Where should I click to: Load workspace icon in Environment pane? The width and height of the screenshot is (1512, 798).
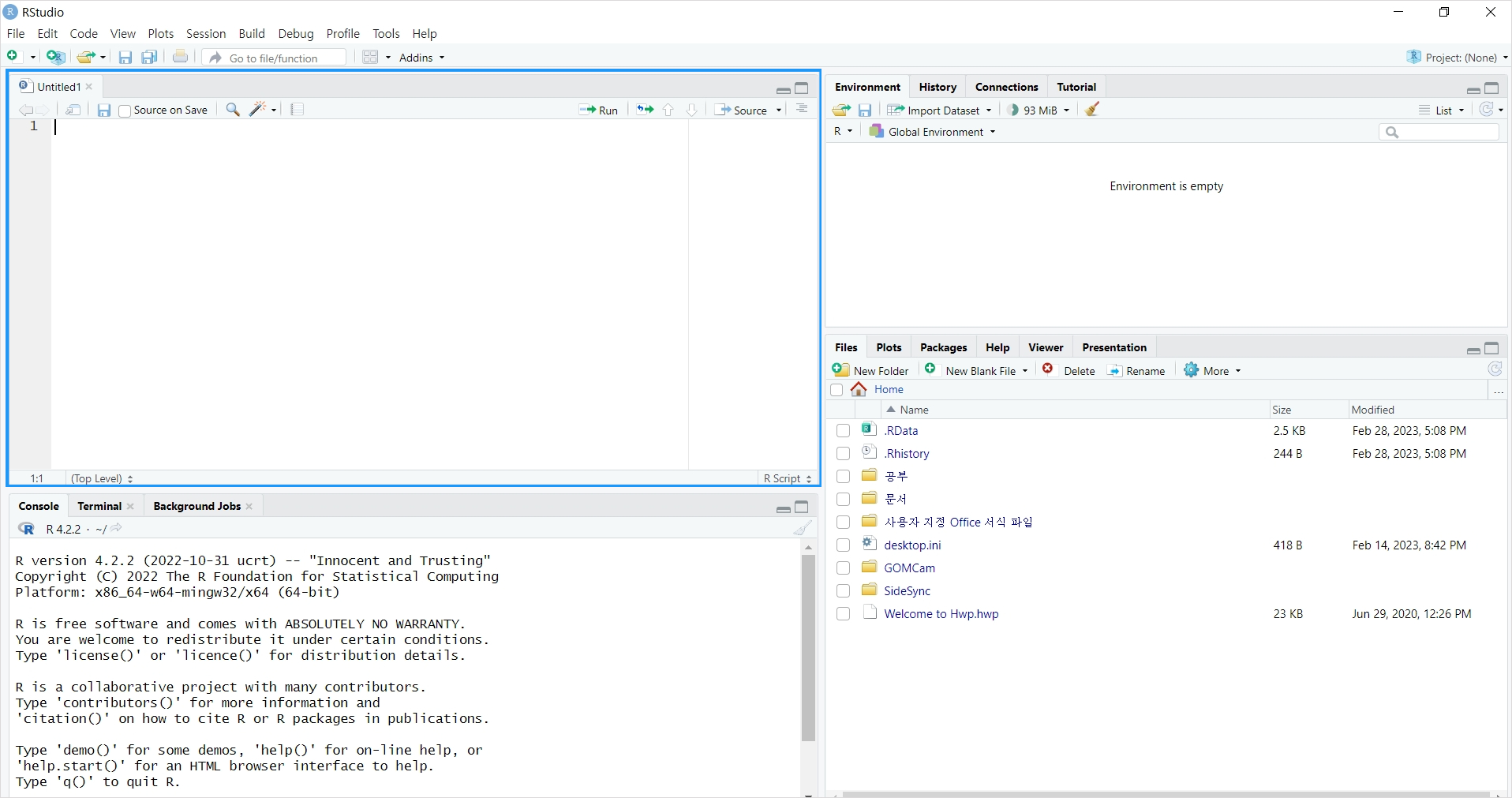click(x=841, y=110)
